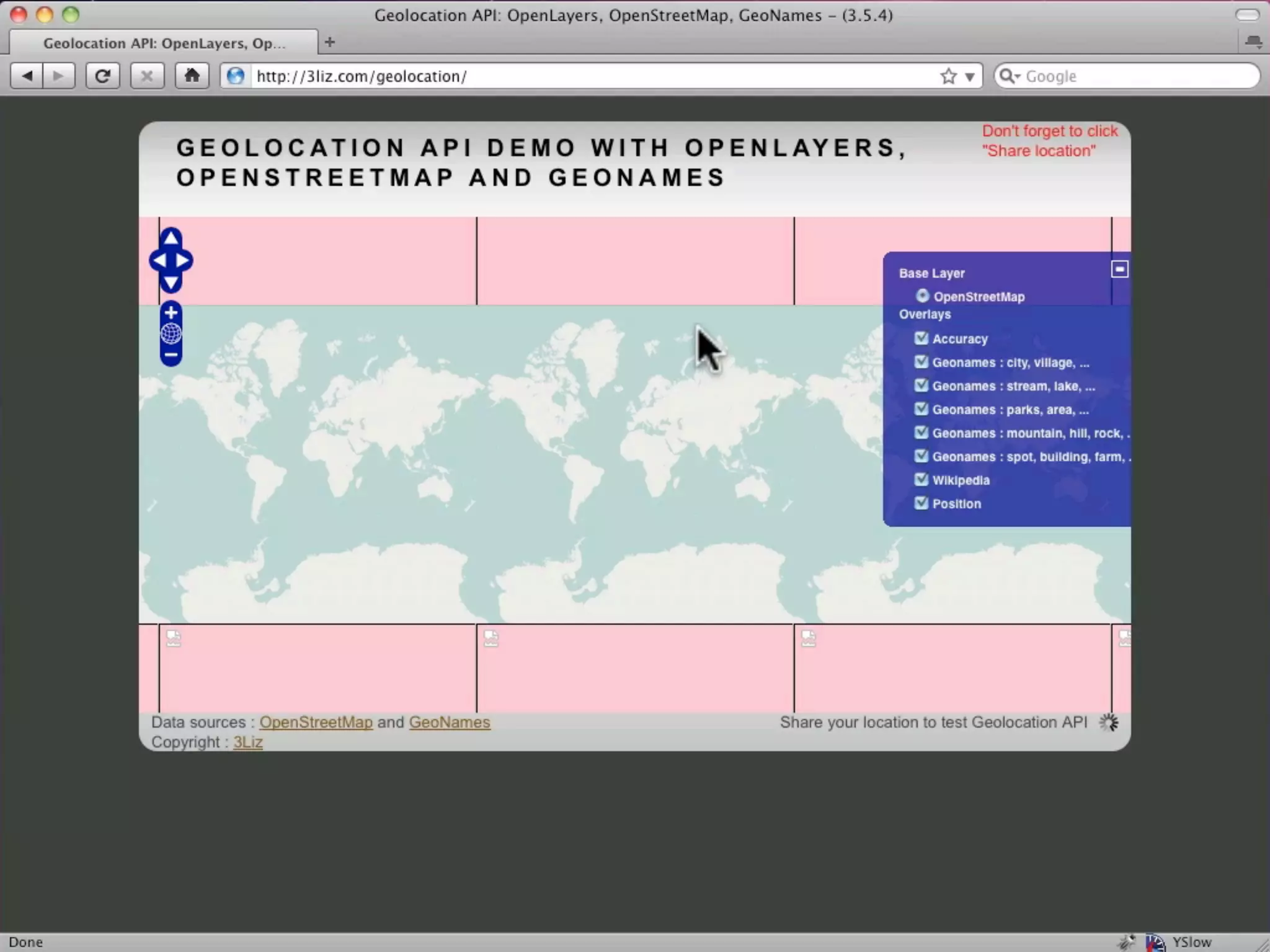This screenshot has width=1270, height=952.
Task: Open the search engine dropdown
Action: coord(1009,76)
